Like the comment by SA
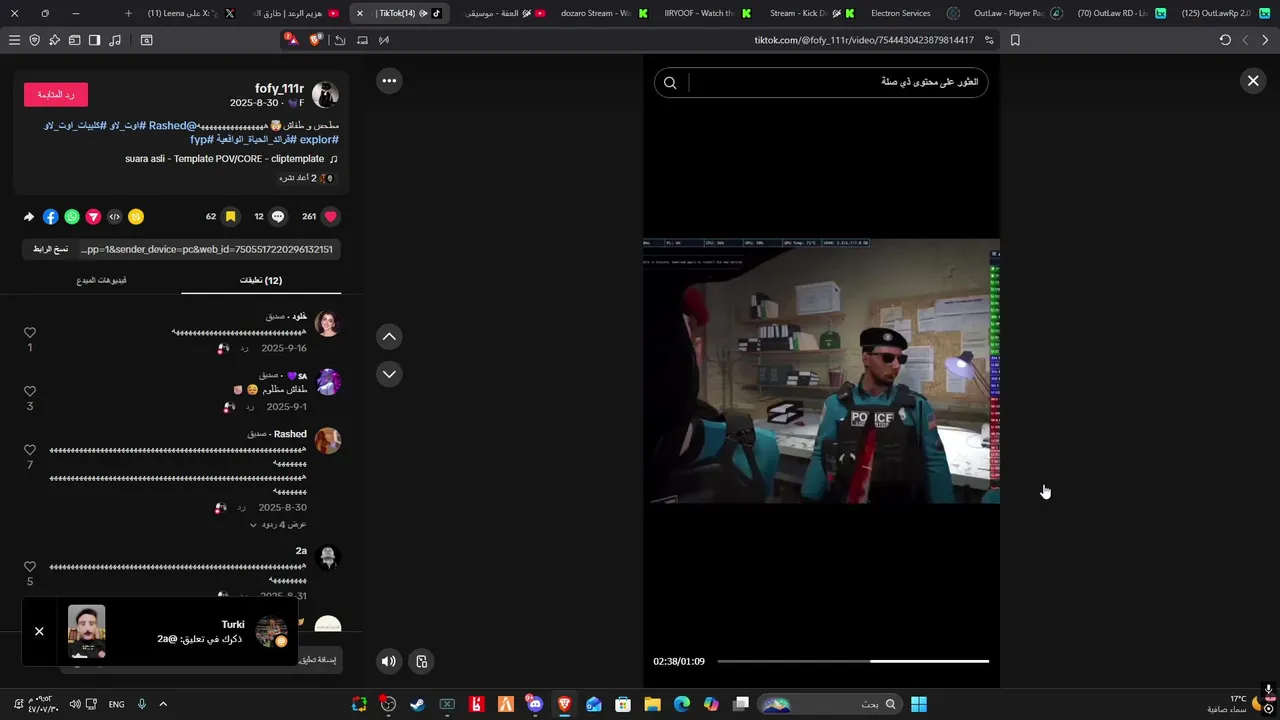1280x720 pixels. [x=30, y=391]
